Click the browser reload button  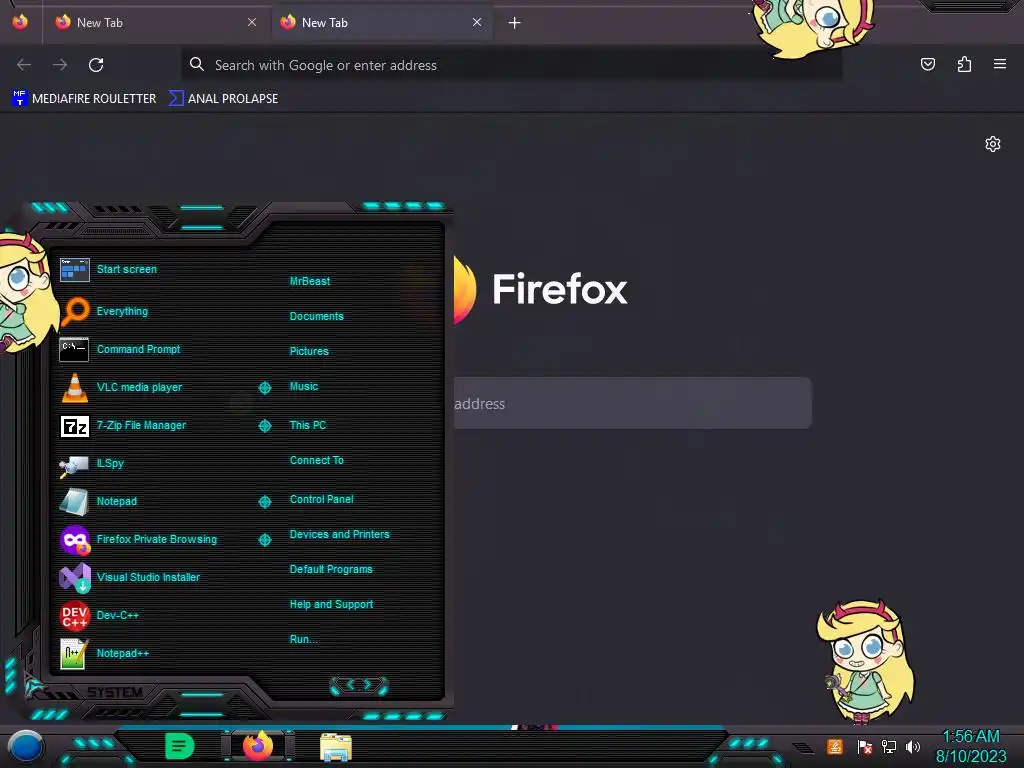click(x=96, y=65)
